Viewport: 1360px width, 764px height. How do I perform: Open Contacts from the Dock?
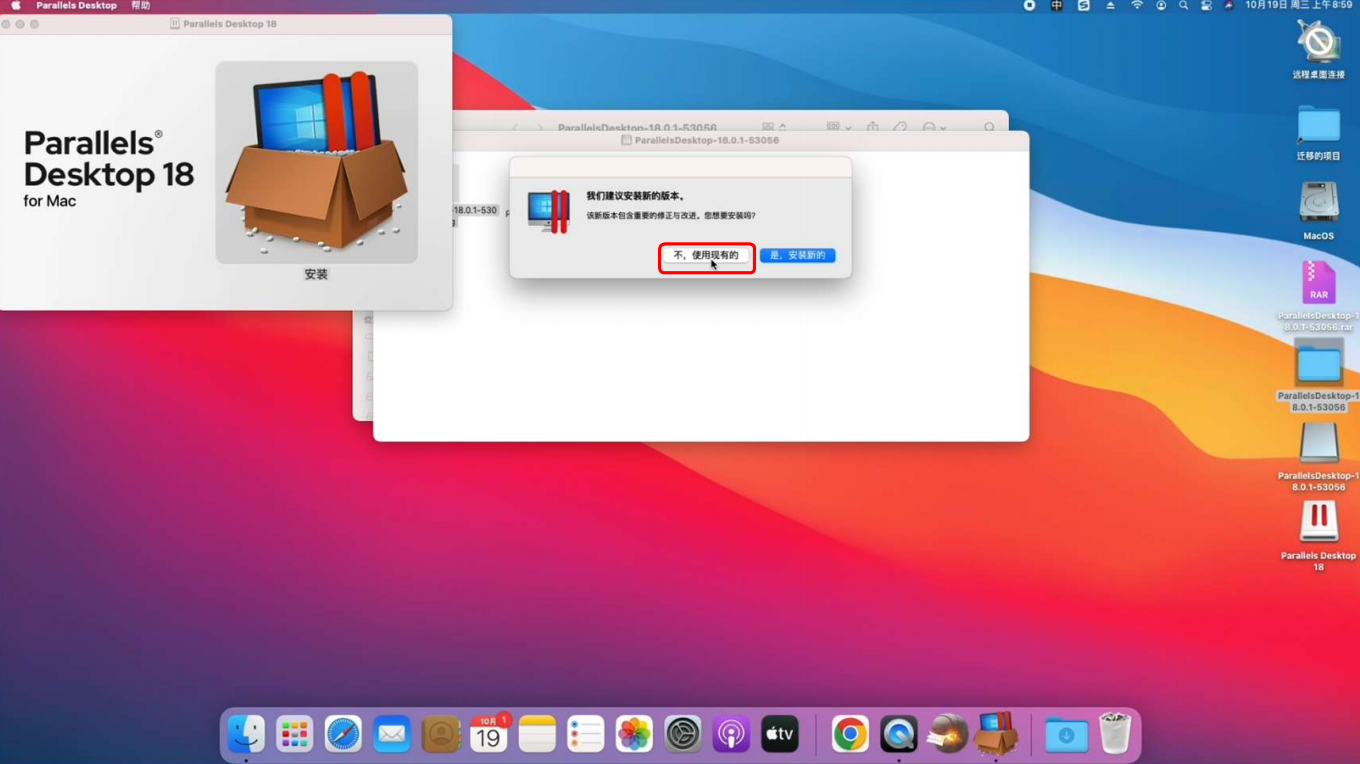pyautogui.click(x=440, y=735)
